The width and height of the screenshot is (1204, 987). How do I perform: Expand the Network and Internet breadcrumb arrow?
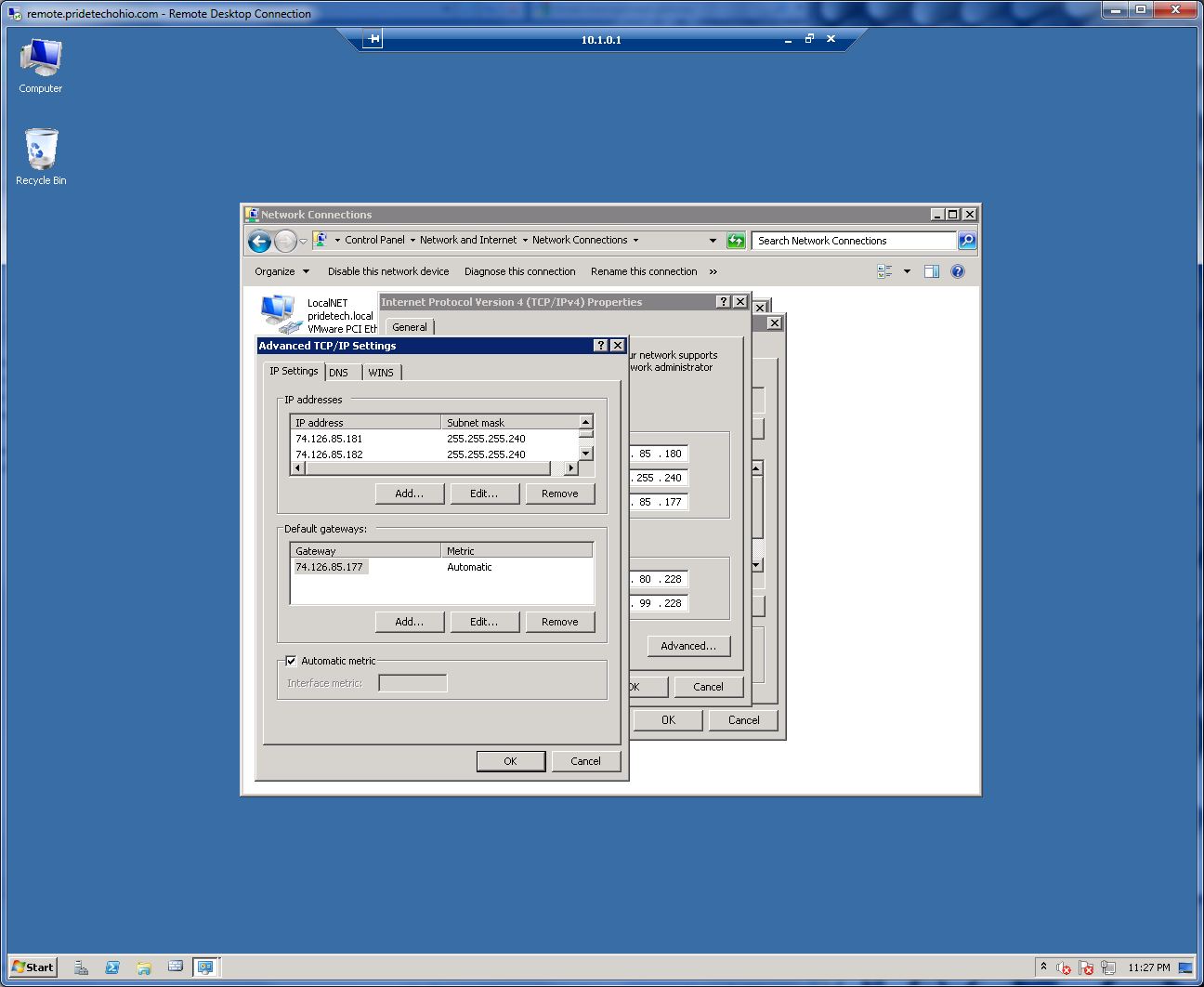(525, 240)
